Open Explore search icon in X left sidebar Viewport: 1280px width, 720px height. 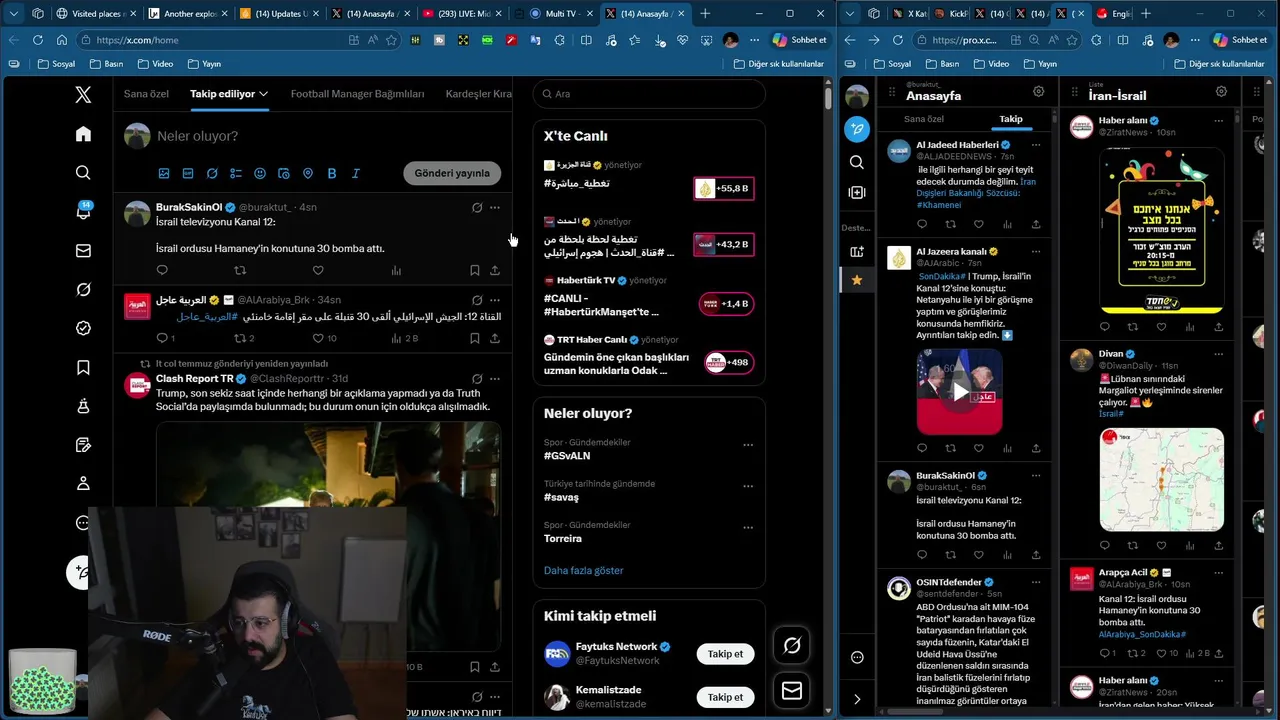point(83,173)
